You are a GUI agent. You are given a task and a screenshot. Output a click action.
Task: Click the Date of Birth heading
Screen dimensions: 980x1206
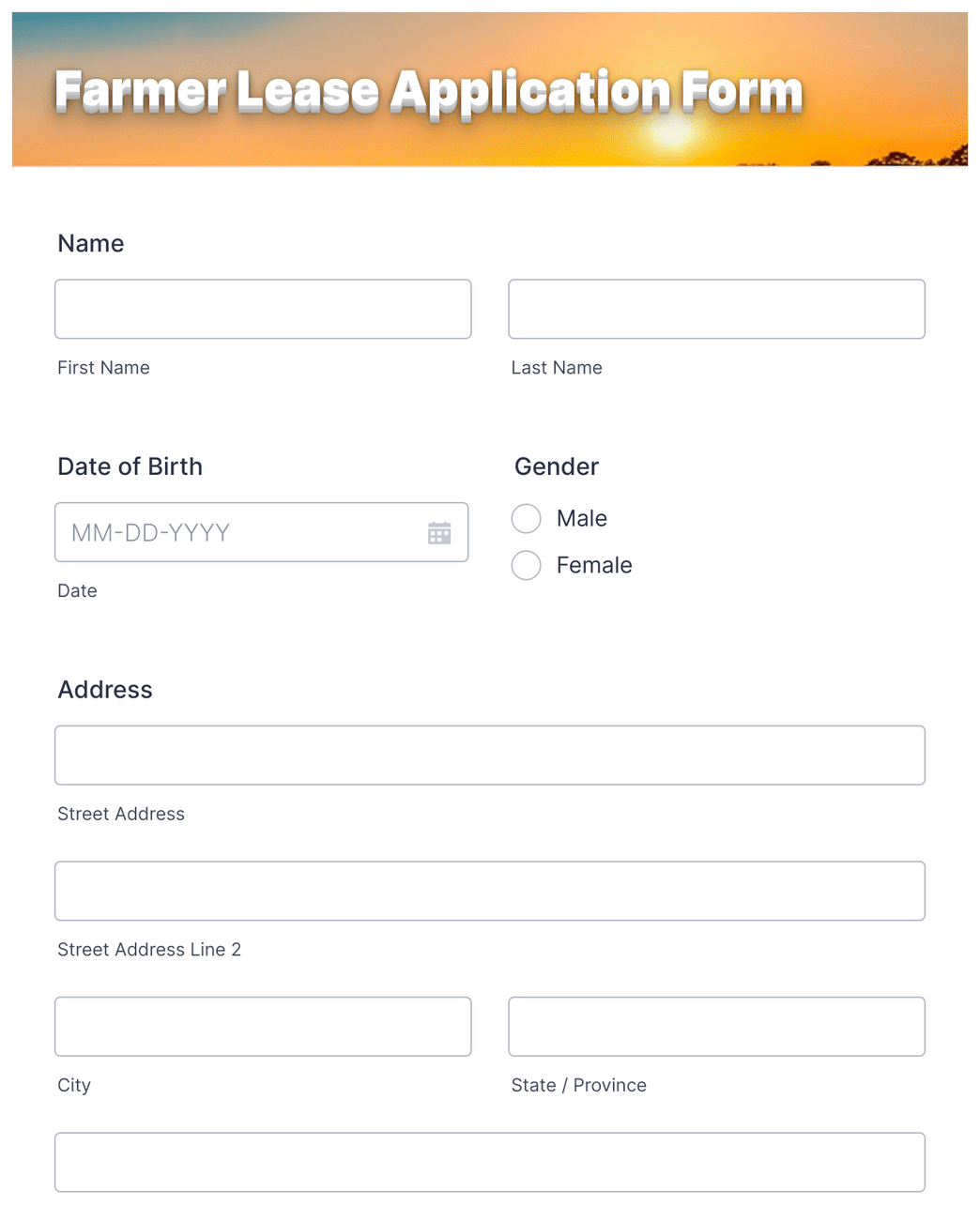130,466
